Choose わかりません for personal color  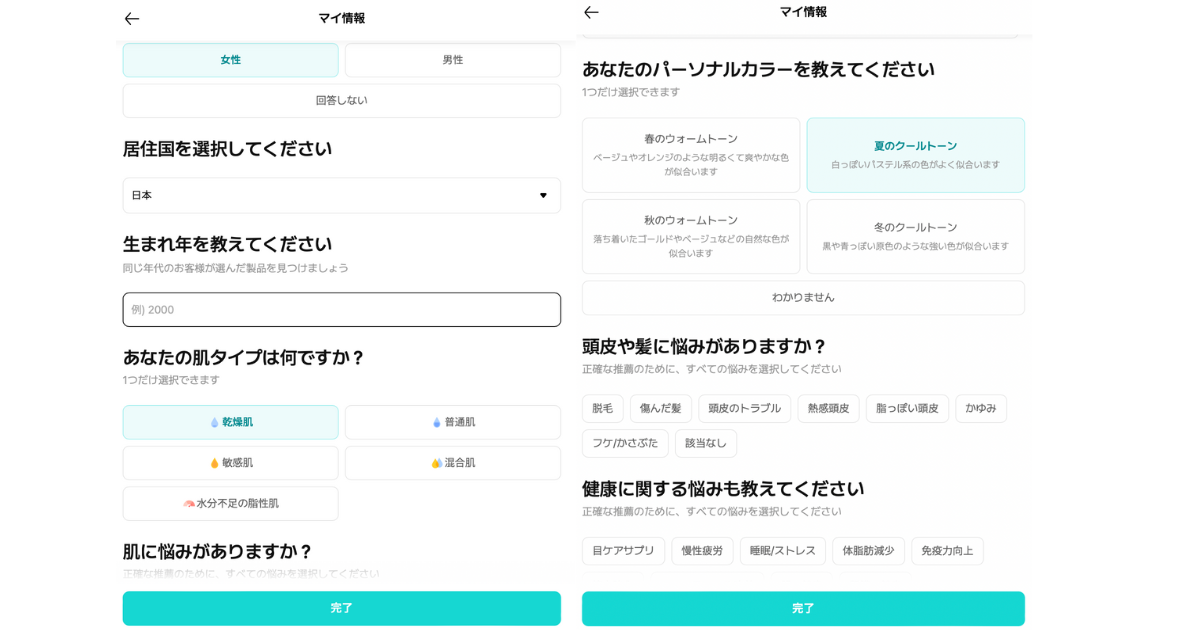point(803,298)
